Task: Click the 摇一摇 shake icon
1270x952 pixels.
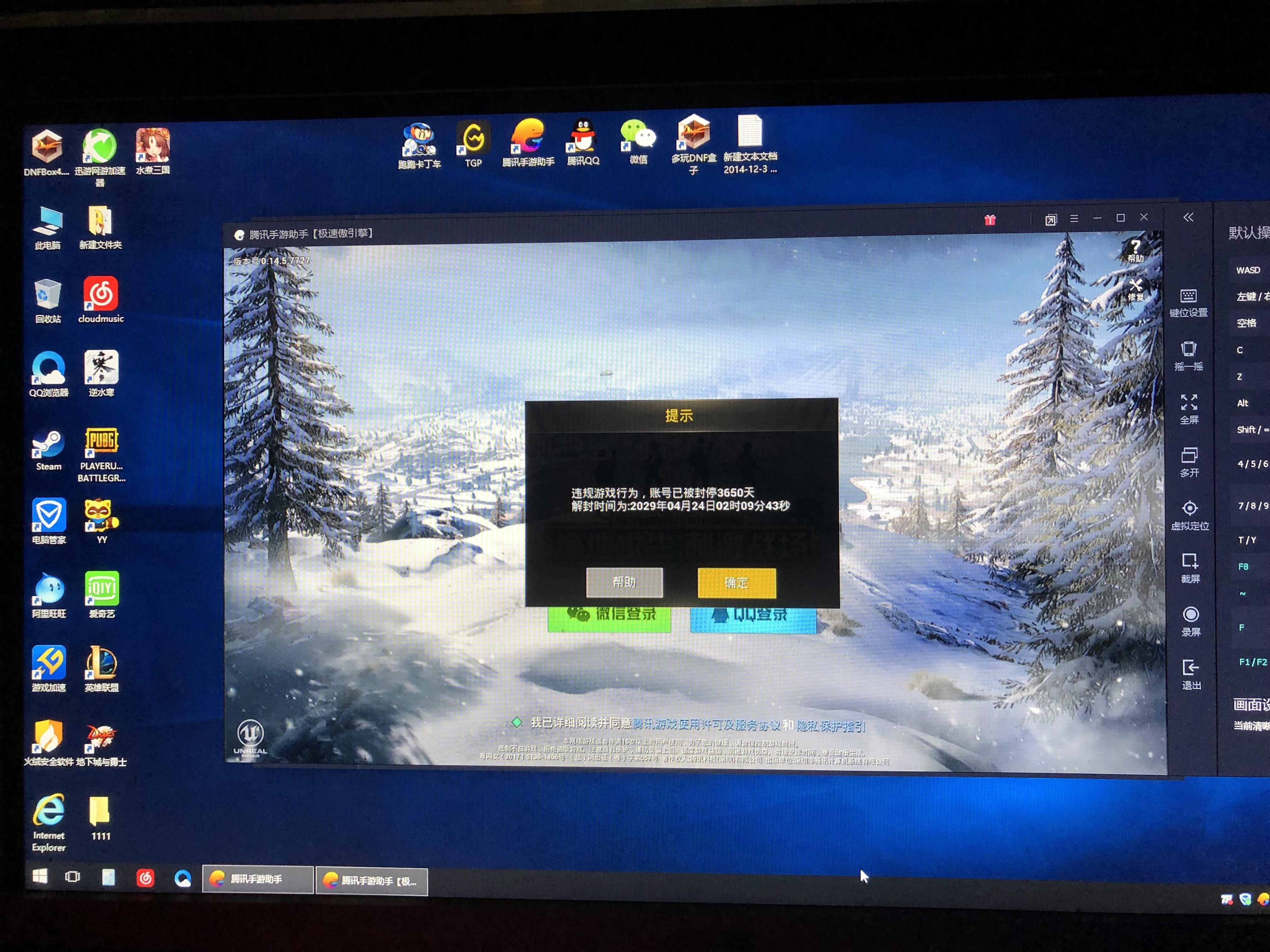Action: click(x=1188, y=356)
